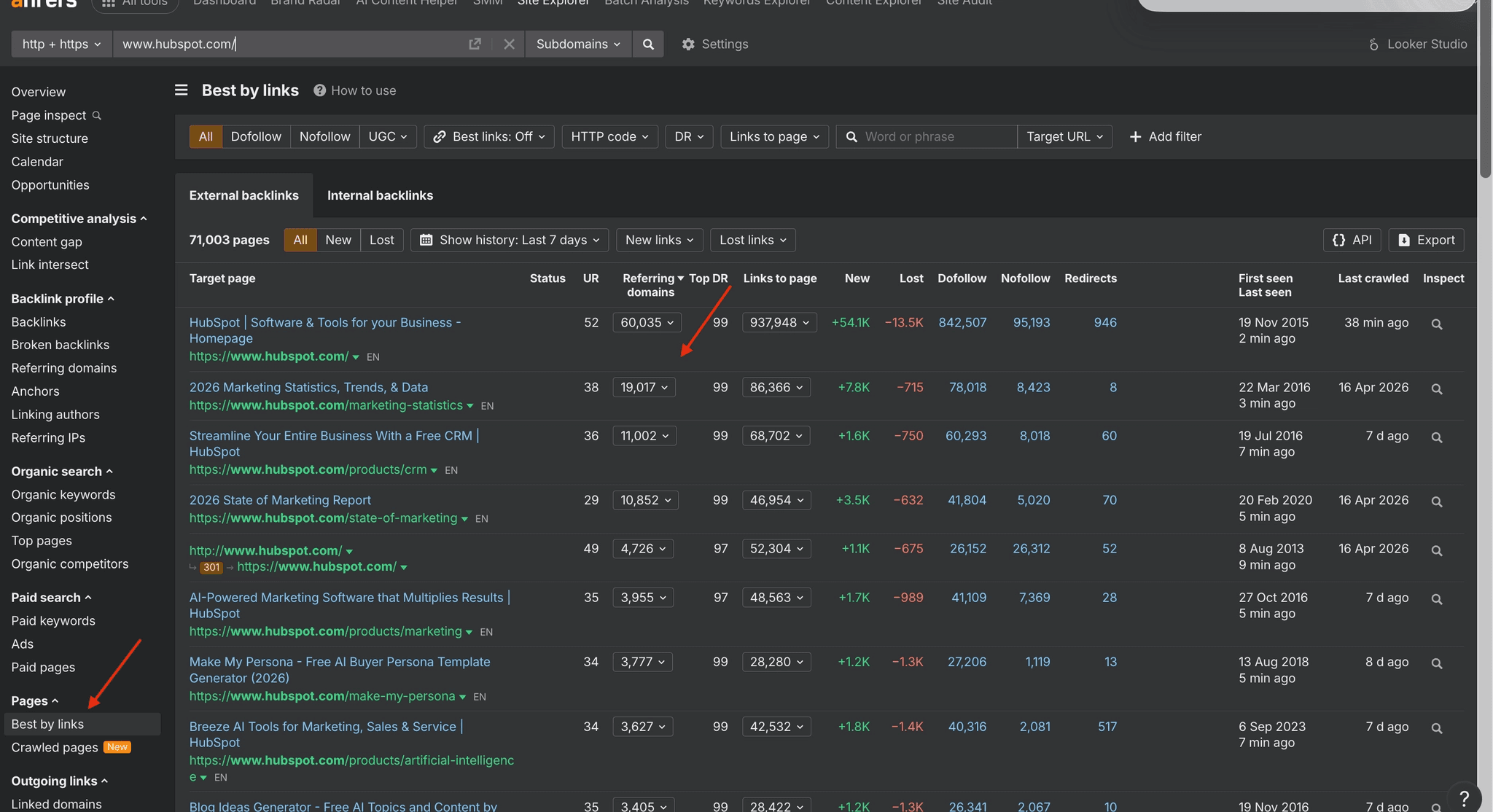Open https://www.hubspot.com/ URL dropdown arrow

click(x=356, y=357)
